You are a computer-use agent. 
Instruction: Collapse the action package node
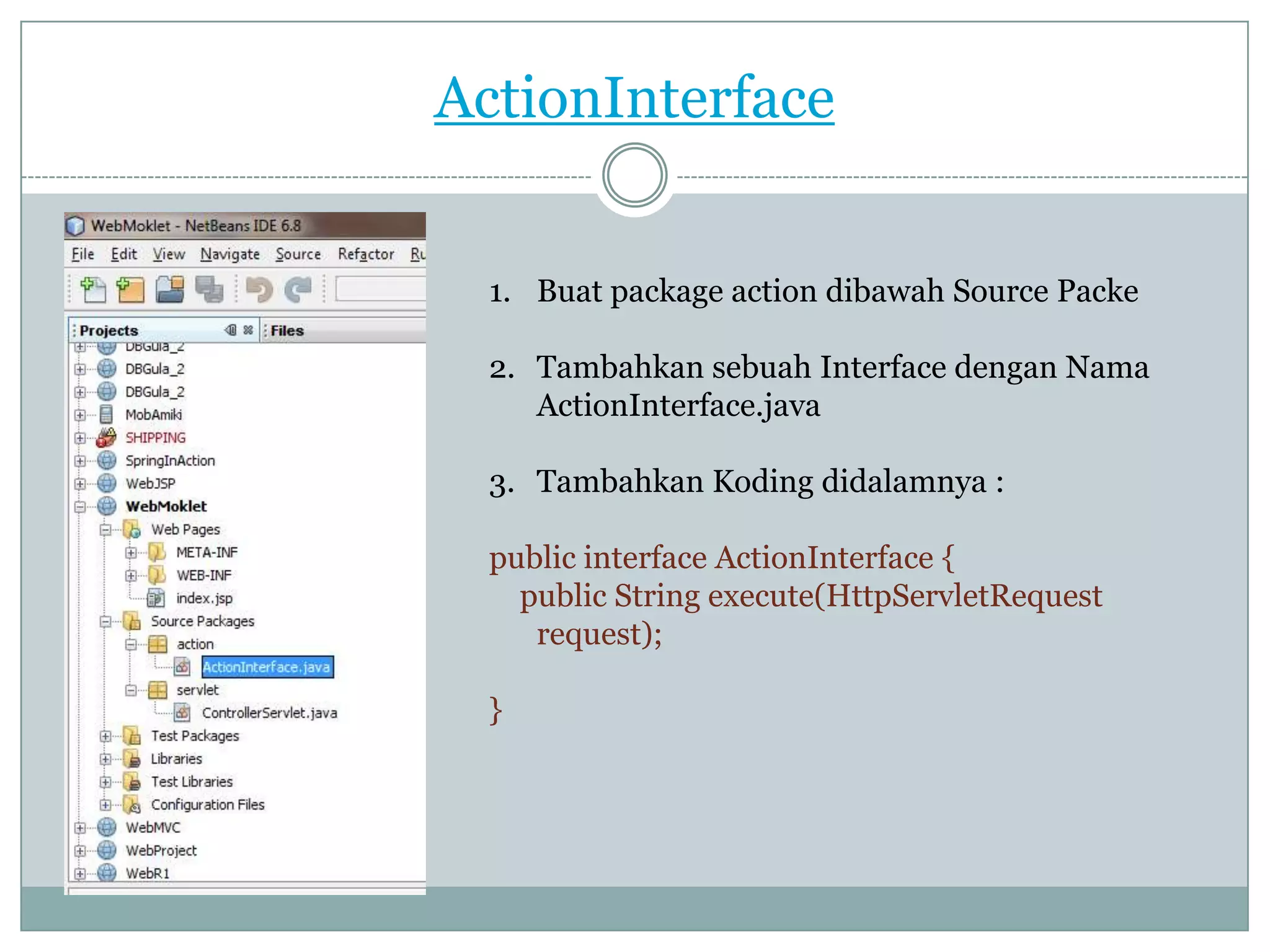[x=131, y=645]
